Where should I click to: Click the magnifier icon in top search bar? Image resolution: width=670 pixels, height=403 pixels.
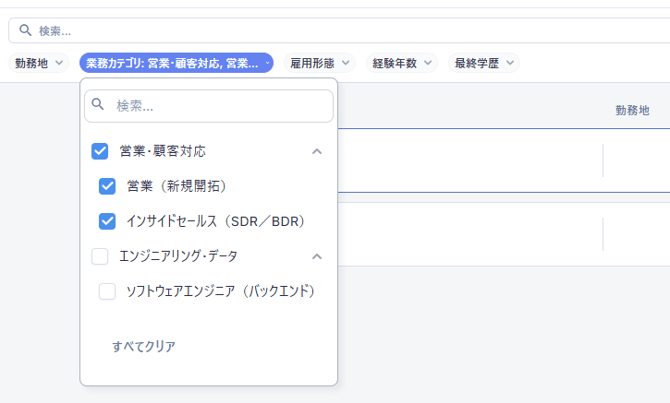tap(25, 31)
